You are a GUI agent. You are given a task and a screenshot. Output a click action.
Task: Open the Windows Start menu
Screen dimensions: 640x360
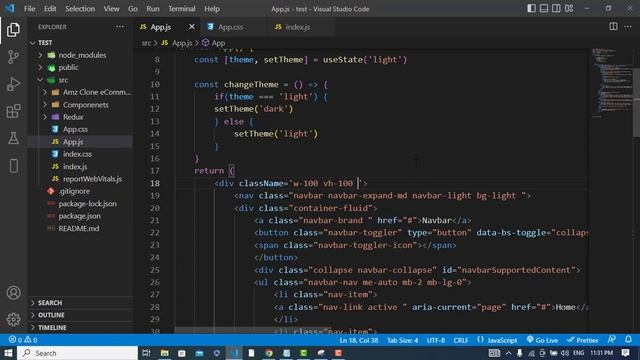tap(8, 353)
